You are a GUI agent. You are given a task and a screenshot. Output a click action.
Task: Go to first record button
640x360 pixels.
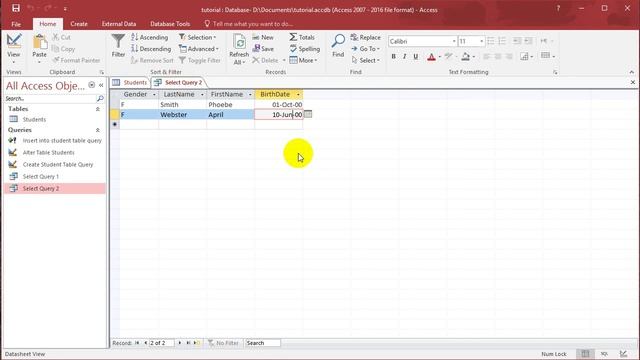pos(137,343)
